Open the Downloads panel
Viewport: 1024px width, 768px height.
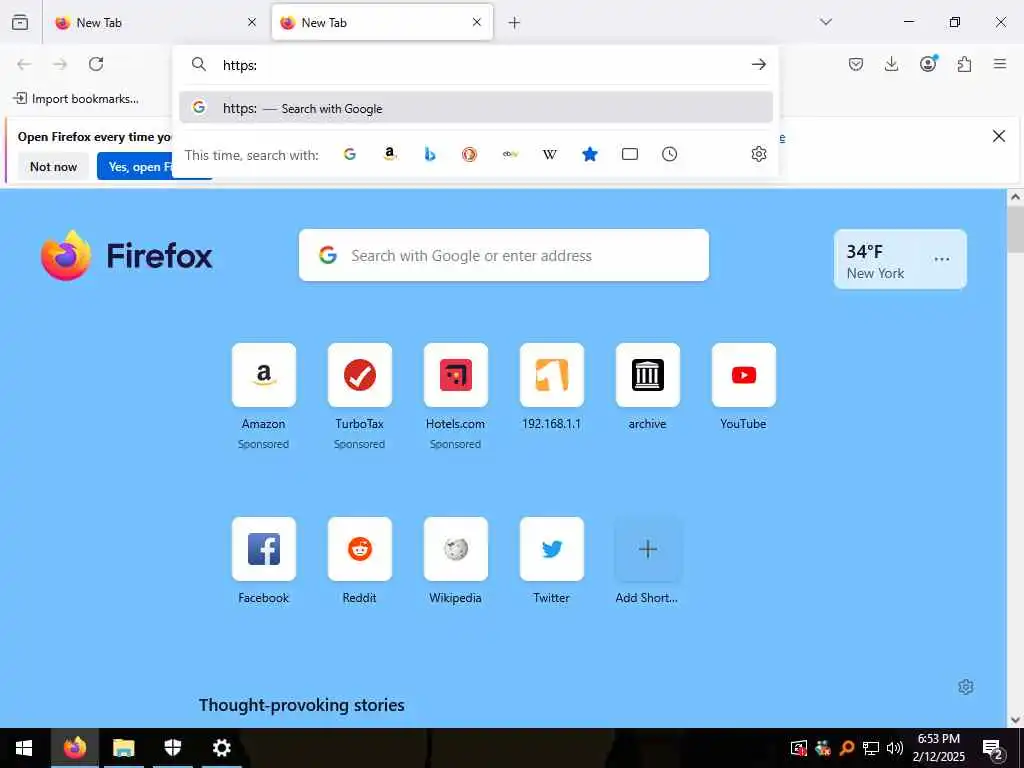[x=891, y=64]
